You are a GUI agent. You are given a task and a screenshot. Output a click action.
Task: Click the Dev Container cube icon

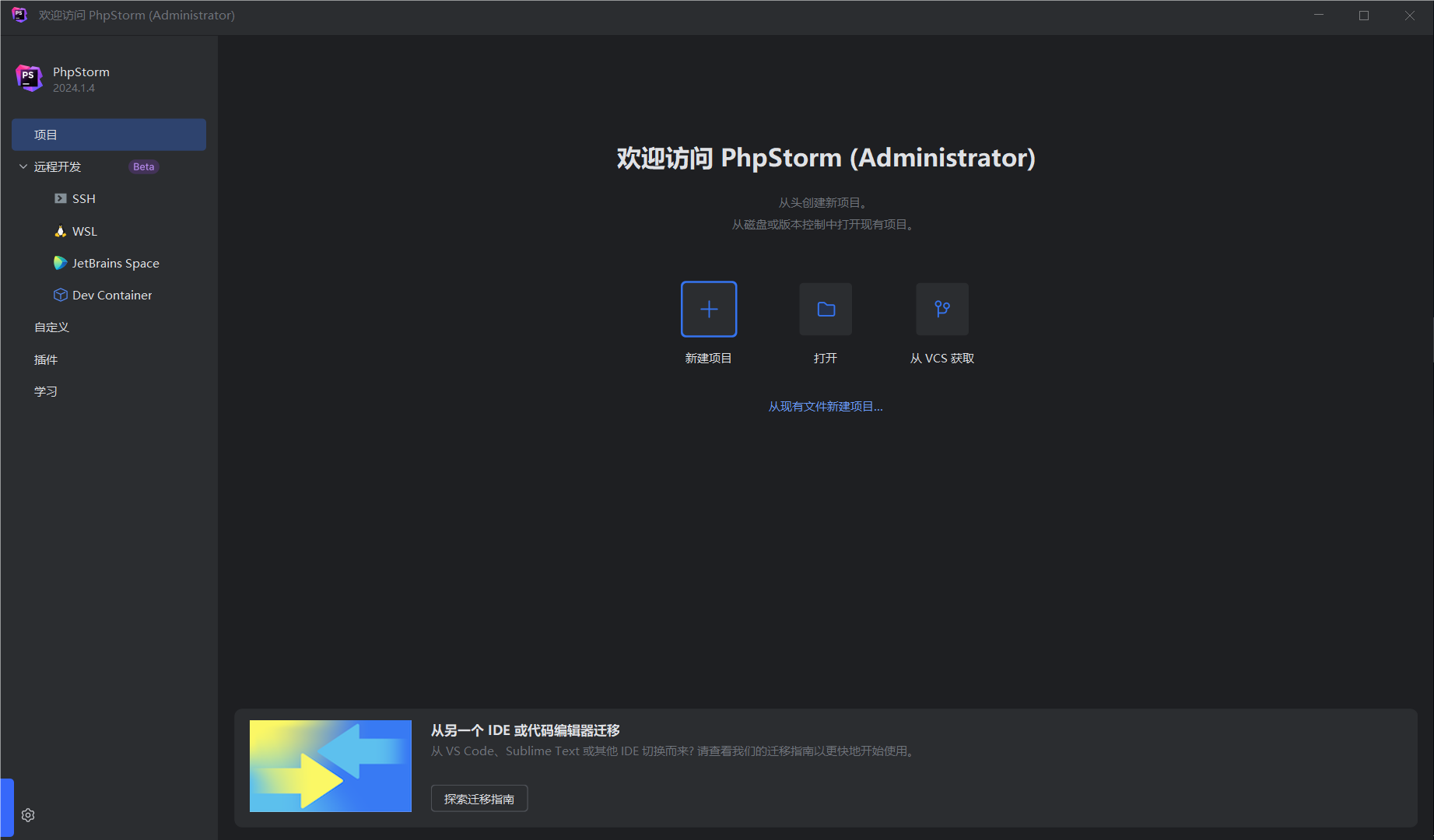pyautogui.click(x=60, y=295)
